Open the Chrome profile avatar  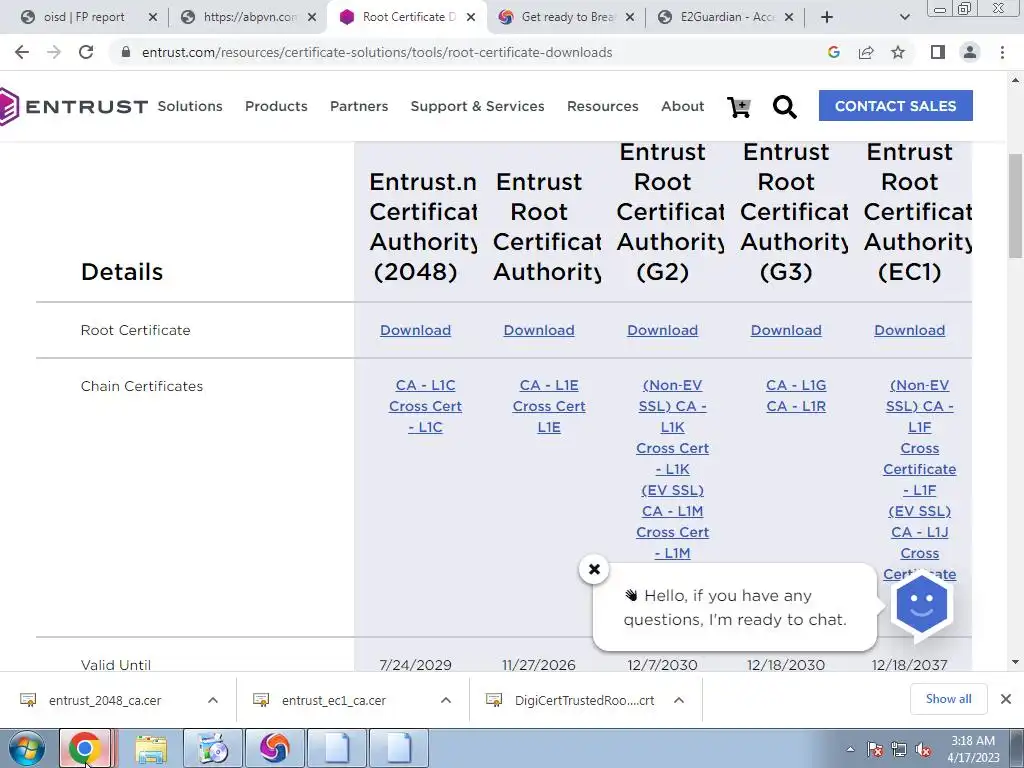click(970, 52)
